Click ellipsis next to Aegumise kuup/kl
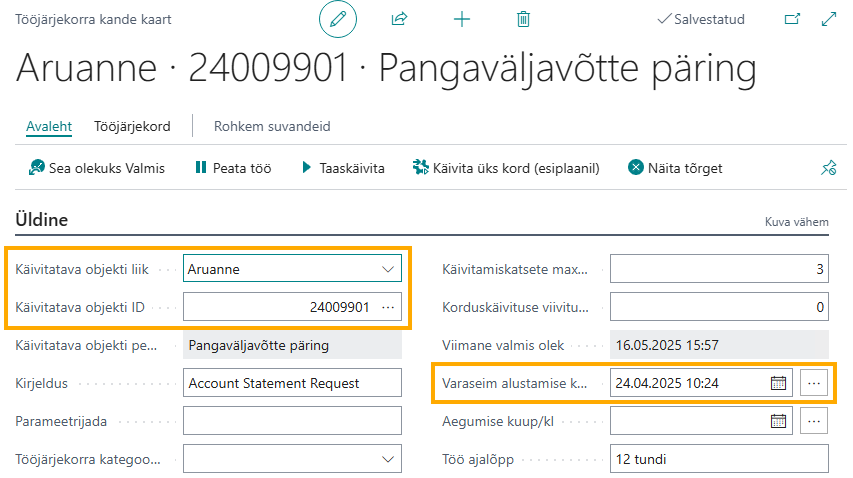853x478 pixels. [814, 421]
